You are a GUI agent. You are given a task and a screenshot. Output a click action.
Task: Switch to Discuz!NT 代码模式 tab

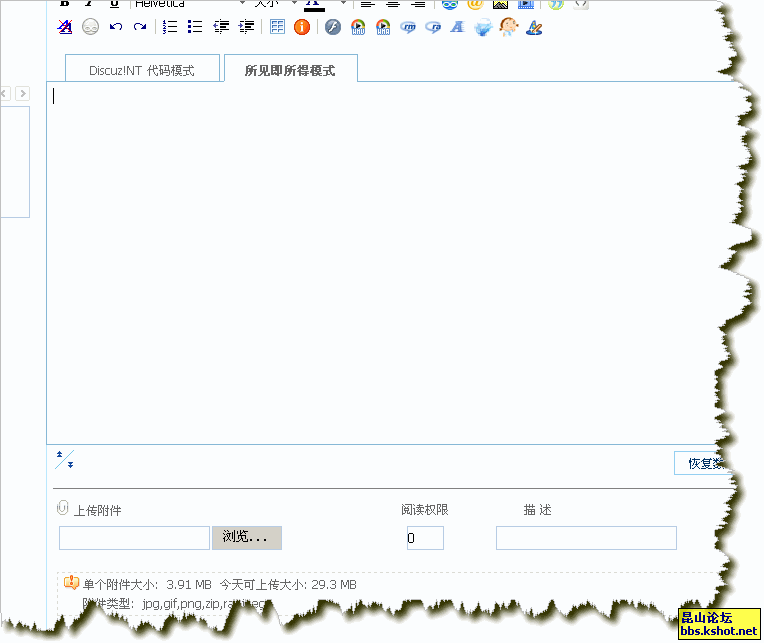pyautogui.click(x=141, y=70)
